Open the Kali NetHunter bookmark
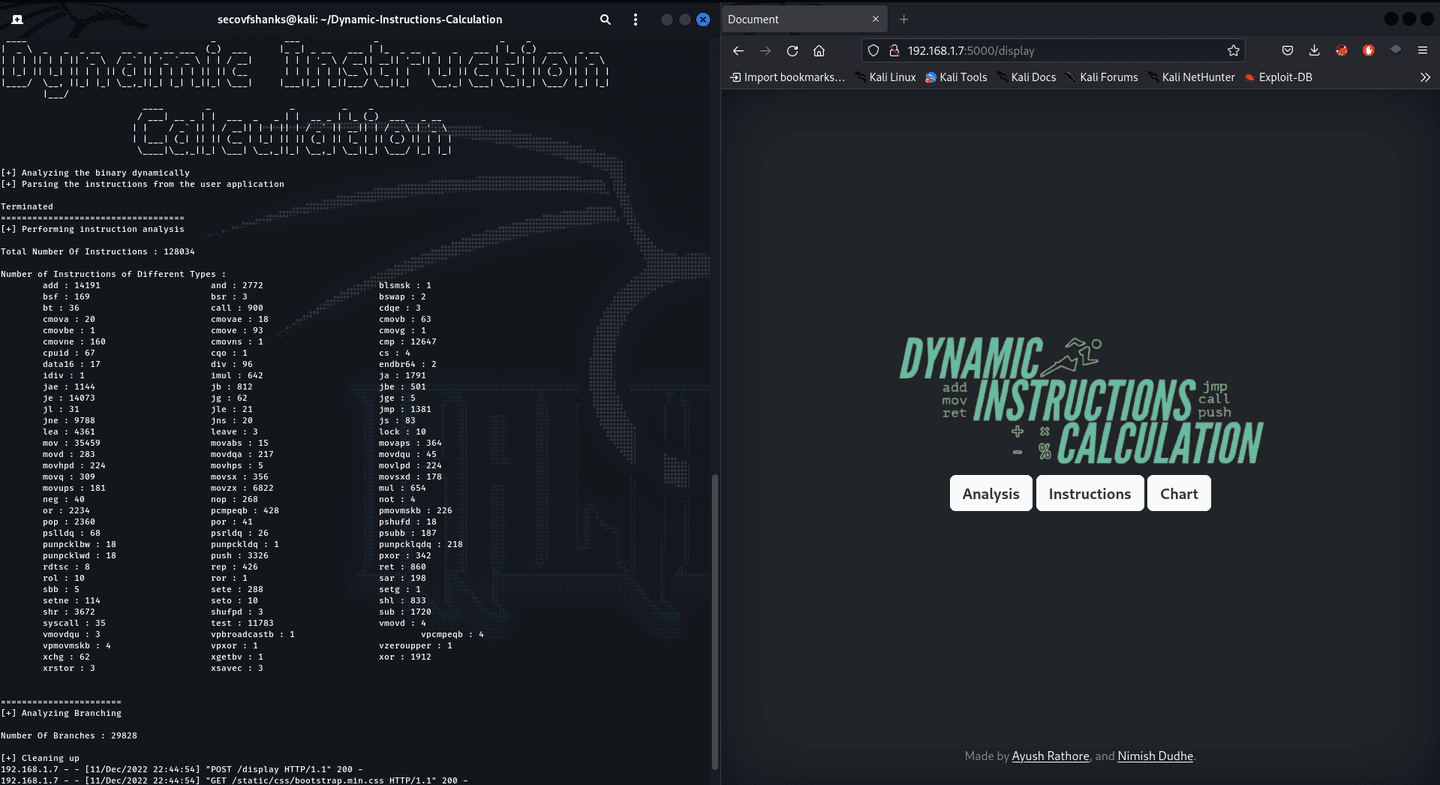Image resolution: width=1440 pixels, height=785 pixels. [1191, 77]
